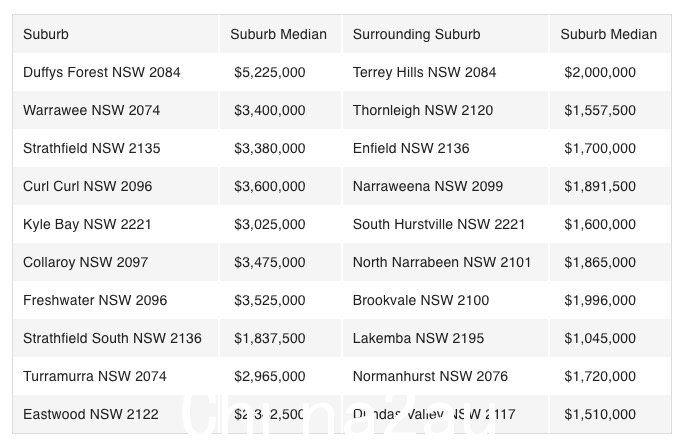
Task: Select Eastwood NSW 2122 entry
Action: click(91, 414)
